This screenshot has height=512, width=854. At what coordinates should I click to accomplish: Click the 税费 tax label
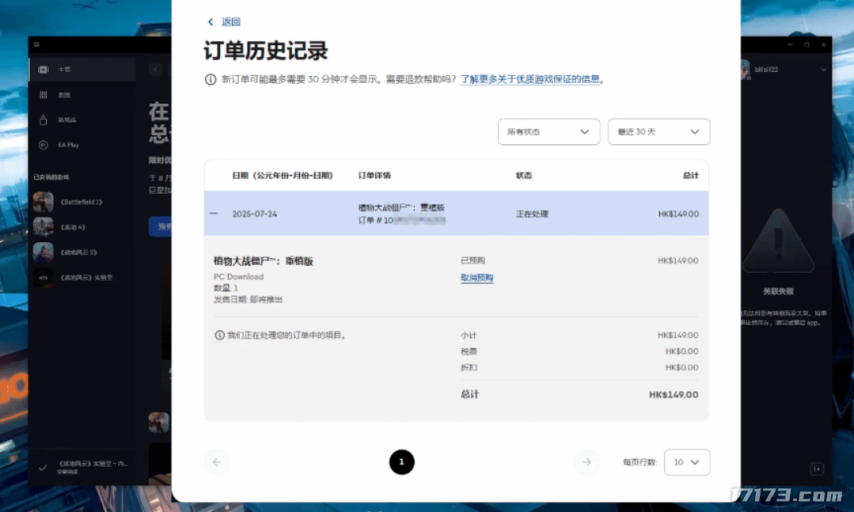468,351
